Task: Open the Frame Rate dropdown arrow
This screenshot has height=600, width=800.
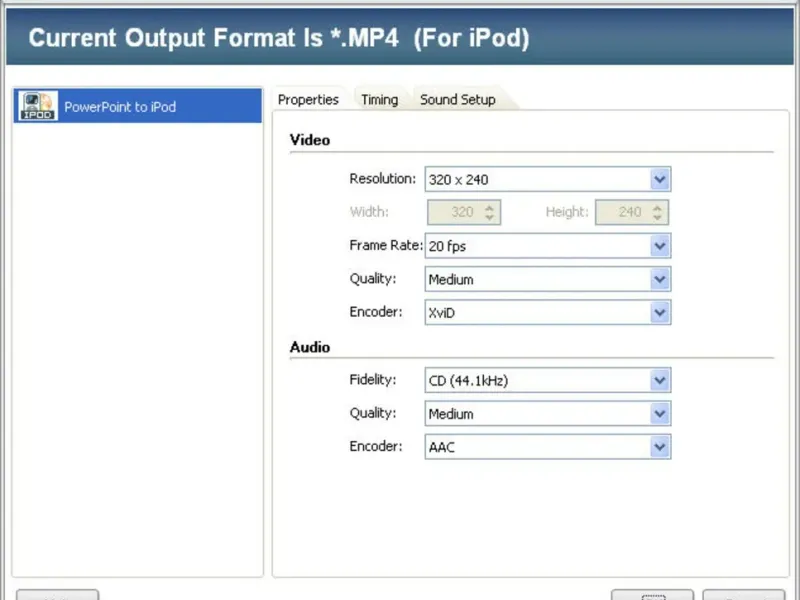Action: point(660,246)
